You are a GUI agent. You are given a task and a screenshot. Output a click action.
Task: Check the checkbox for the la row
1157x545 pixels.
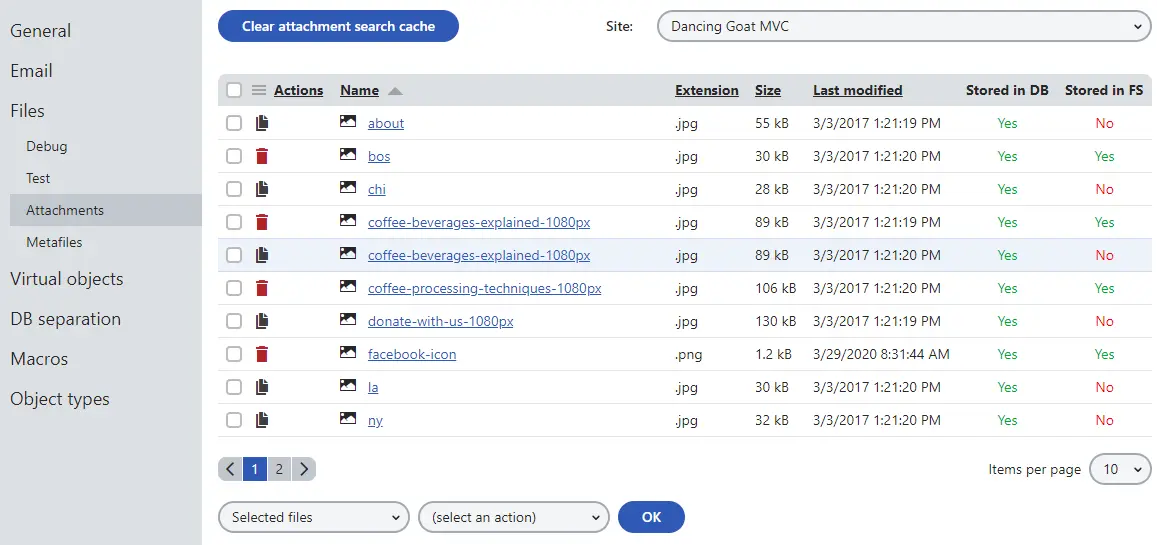tap(234, 387)
